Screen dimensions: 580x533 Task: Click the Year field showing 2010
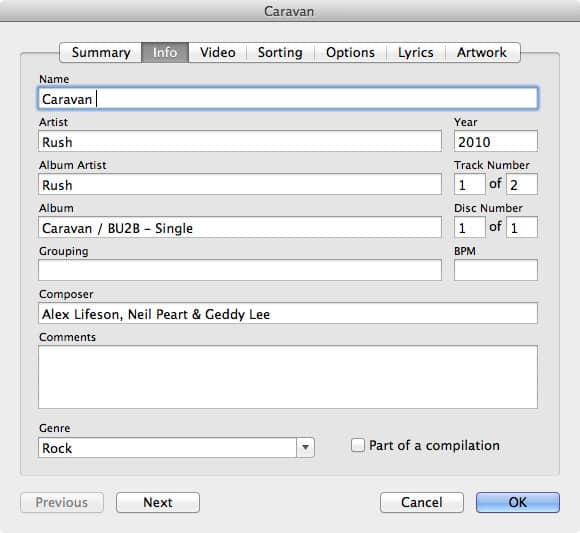click(x=496, y=141)
